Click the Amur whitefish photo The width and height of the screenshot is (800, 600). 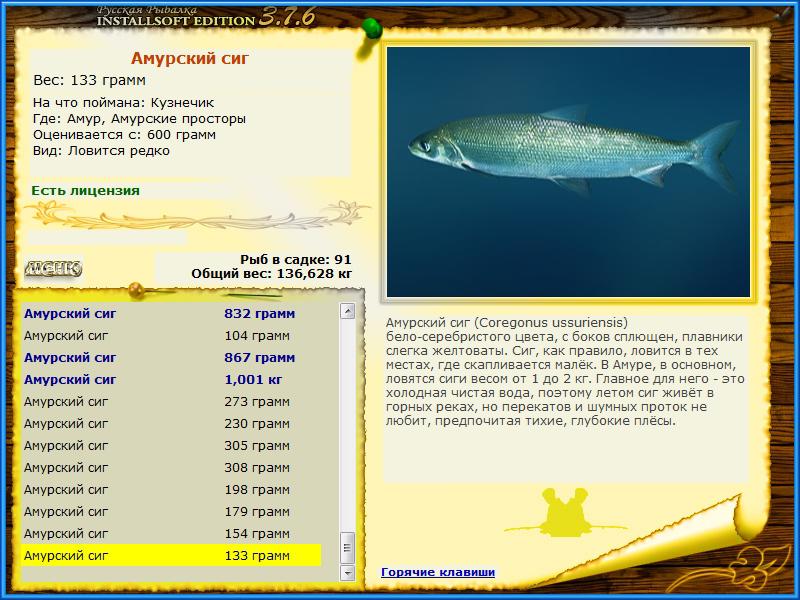568,172
